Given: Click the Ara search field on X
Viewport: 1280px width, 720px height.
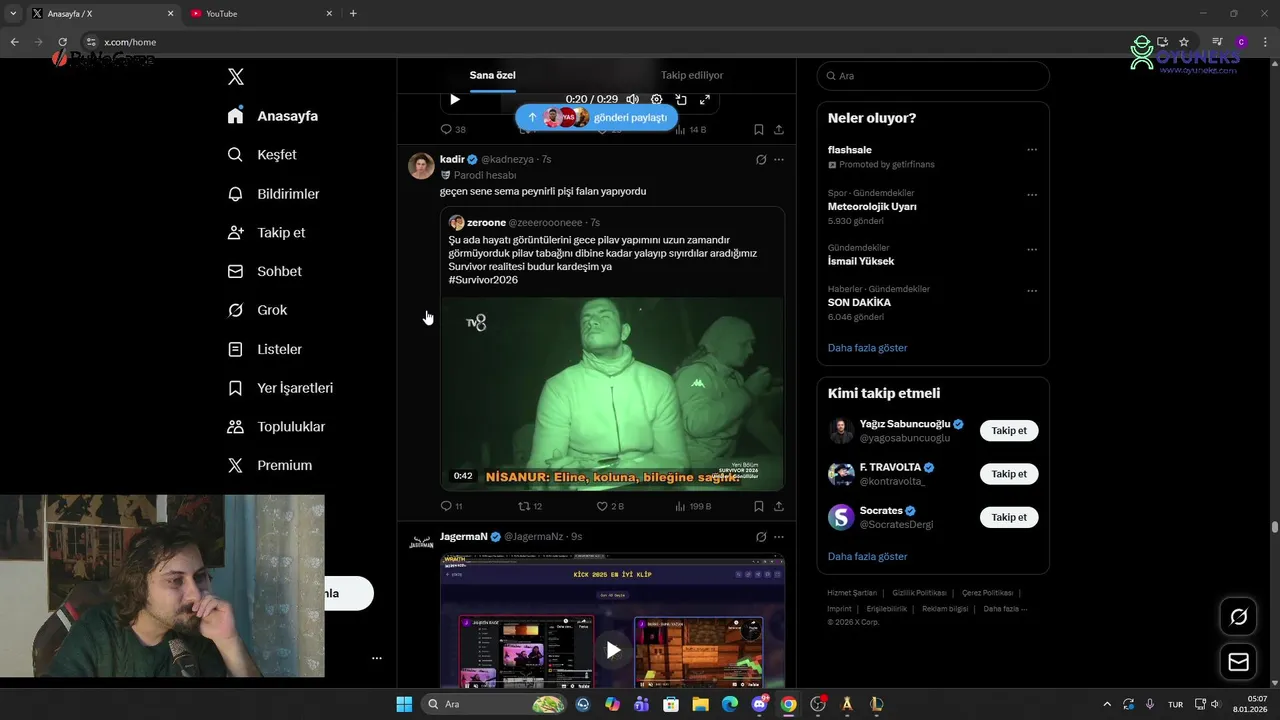Looking at the screenshot, I should click(x=933, y=76).
